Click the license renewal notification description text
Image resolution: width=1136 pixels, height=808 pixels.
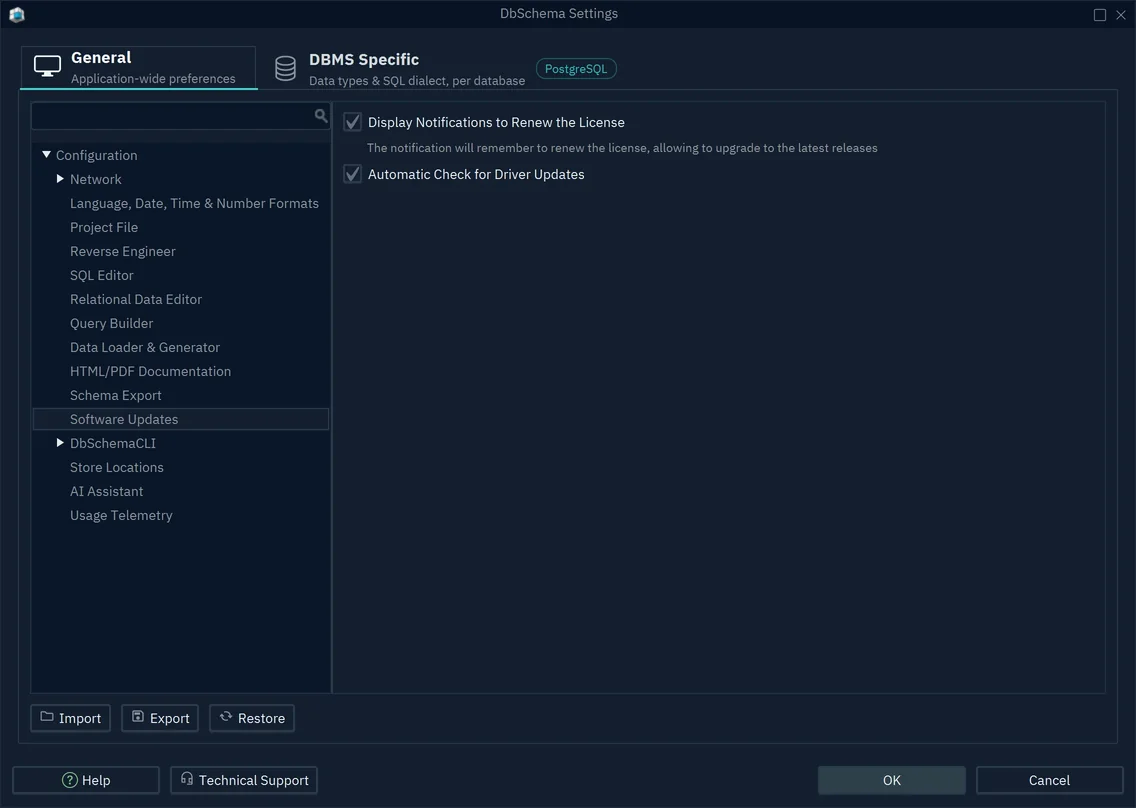pyautogui.click(x=622, y=148)
